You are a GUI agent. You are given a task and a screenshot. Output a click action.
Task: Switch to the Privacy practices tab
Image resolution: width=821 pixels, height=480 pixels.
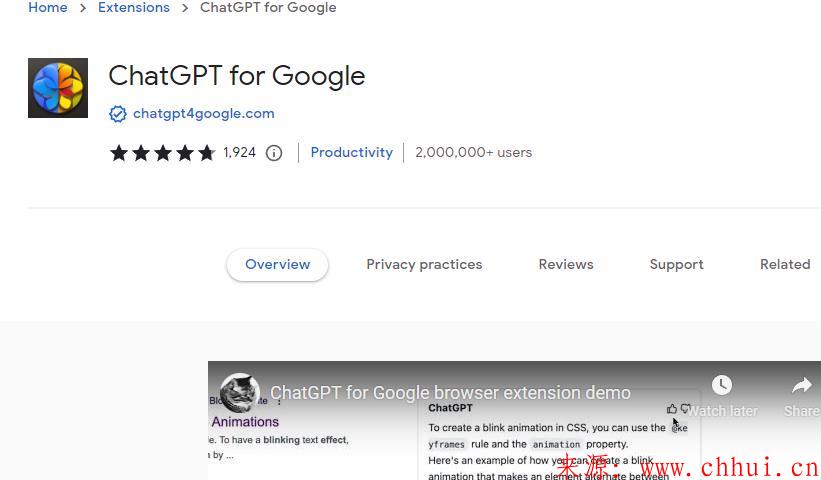tap(424, 264)
